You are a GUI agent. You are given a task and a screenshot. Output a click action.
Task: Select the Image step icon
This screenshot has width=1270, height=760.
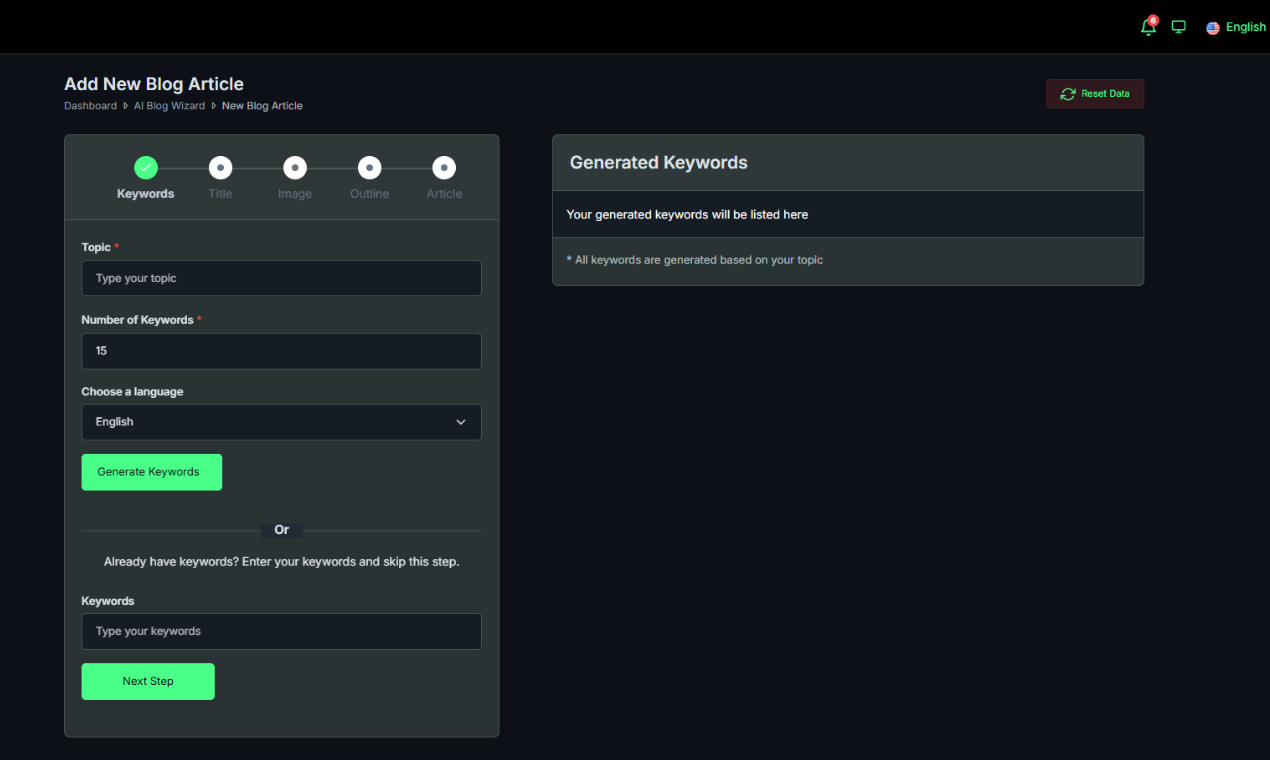click(x=294, y=167)
